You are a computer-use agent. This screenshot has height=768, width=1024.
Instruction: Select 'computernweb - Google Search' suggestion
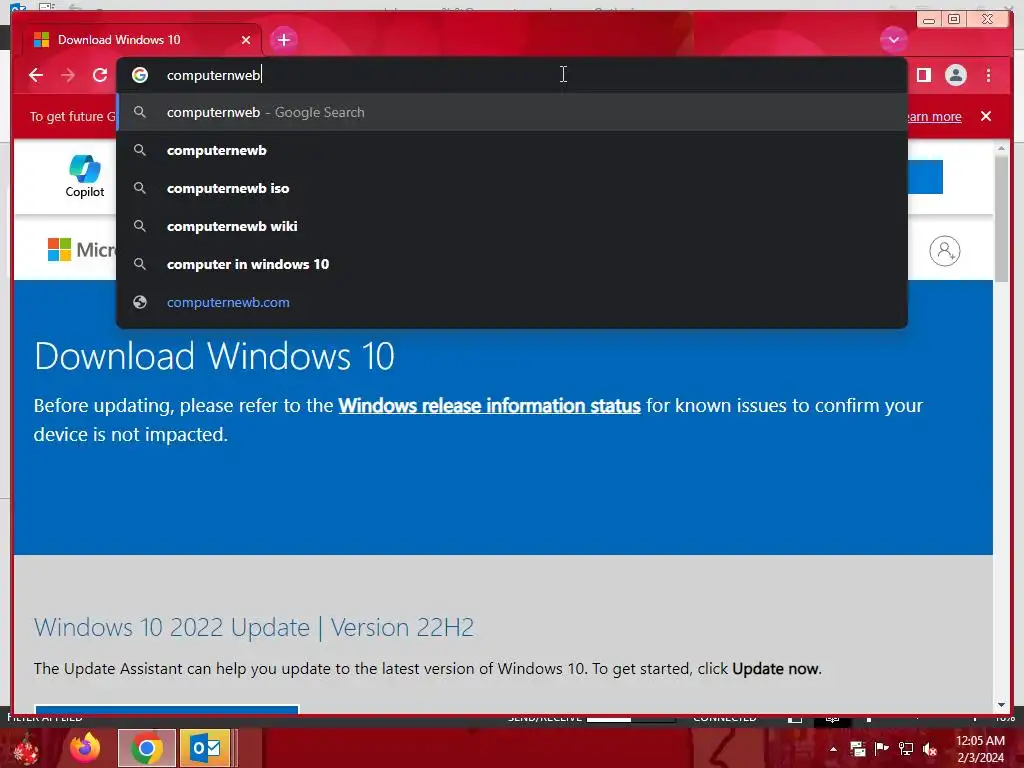512,112
